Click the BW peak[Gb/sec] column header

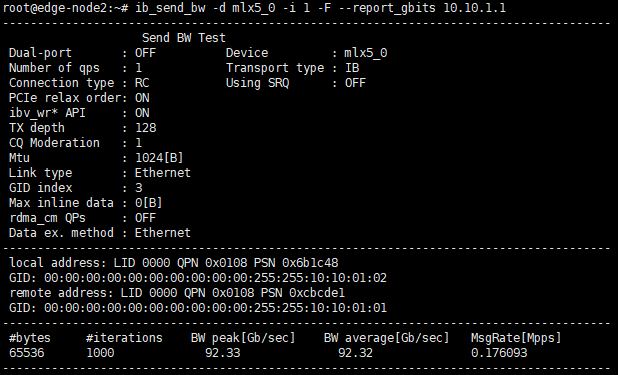[x=243, y=338]
